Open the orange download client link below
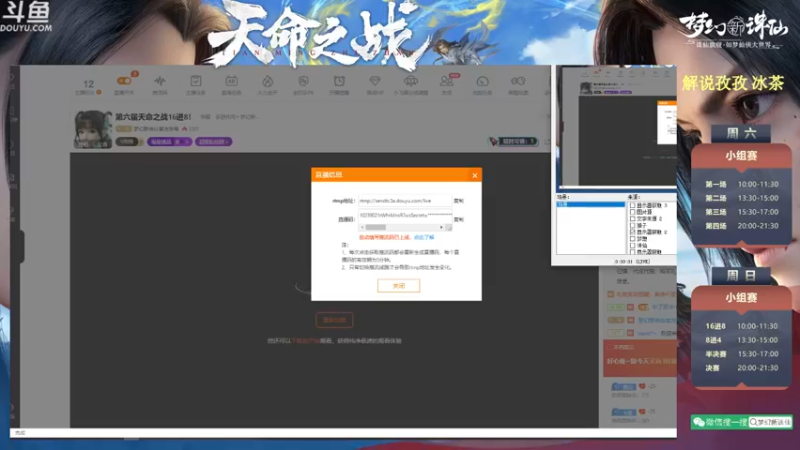This screenshot has width=800, height=450. 305,340
